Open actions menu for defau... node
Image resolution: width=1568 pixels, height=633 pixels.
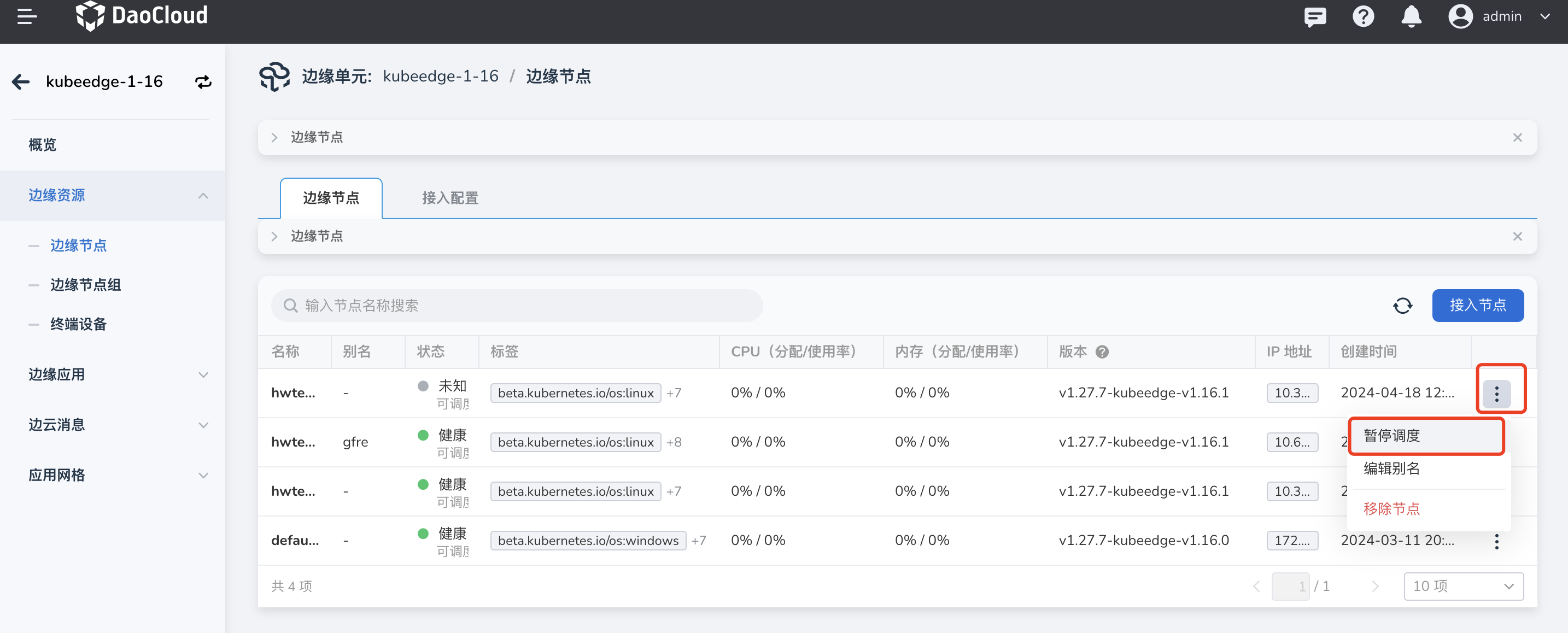(x=1496, y=541)
